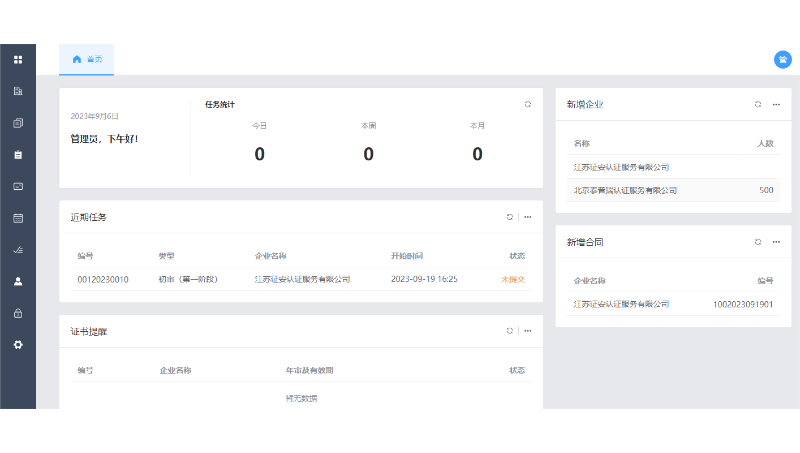Open the enterprise building icon in sidebar

pos(18,91)
